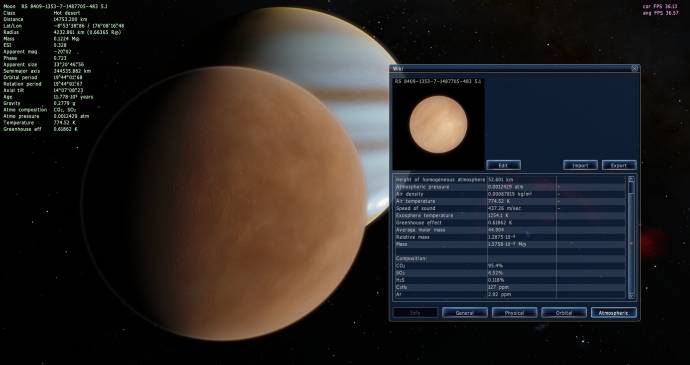Switch to the General tab
The height and width of the screenshot is (365, 690).
point(465,313)
